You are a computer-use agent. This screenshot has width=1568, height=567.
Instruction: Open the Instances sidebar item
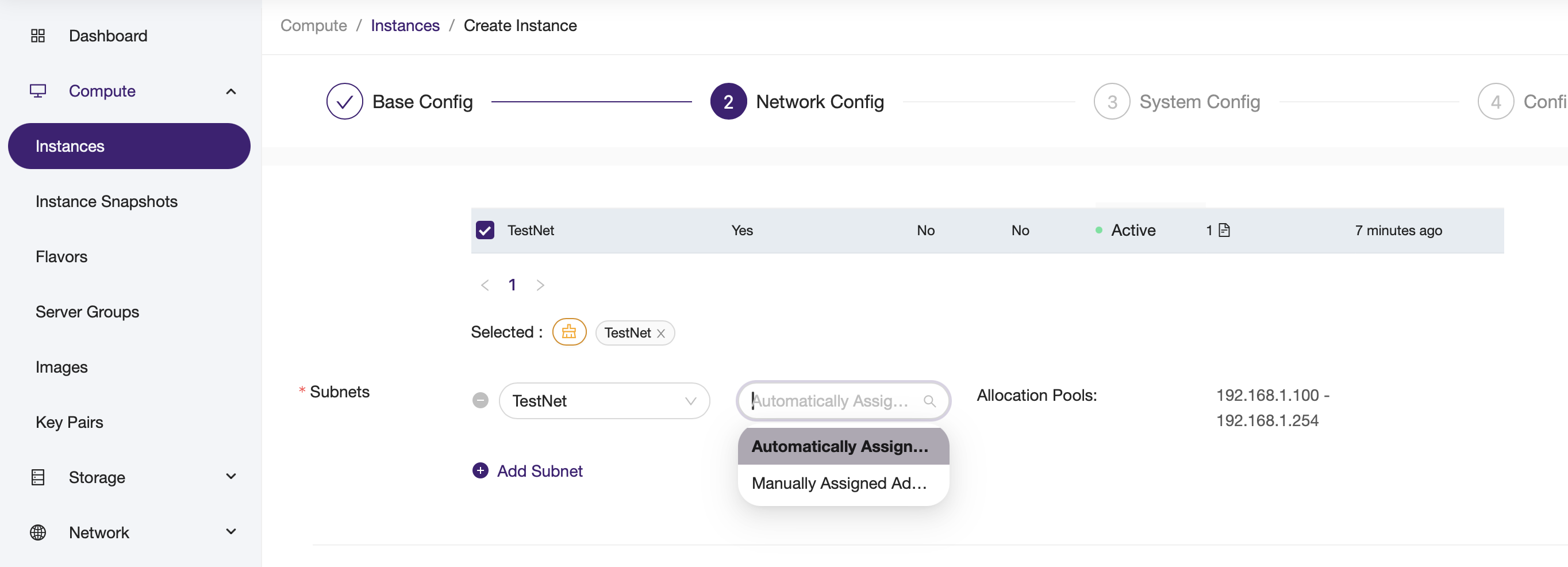pos(129,146)
